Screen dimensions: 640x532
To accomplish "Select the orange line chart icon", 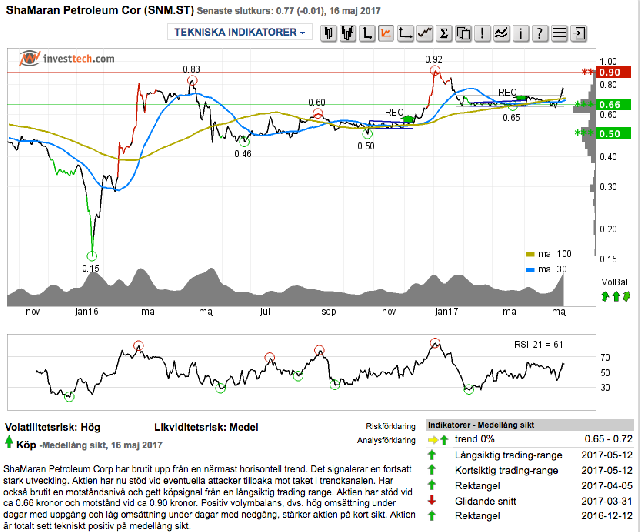I will tap(386, 33).
